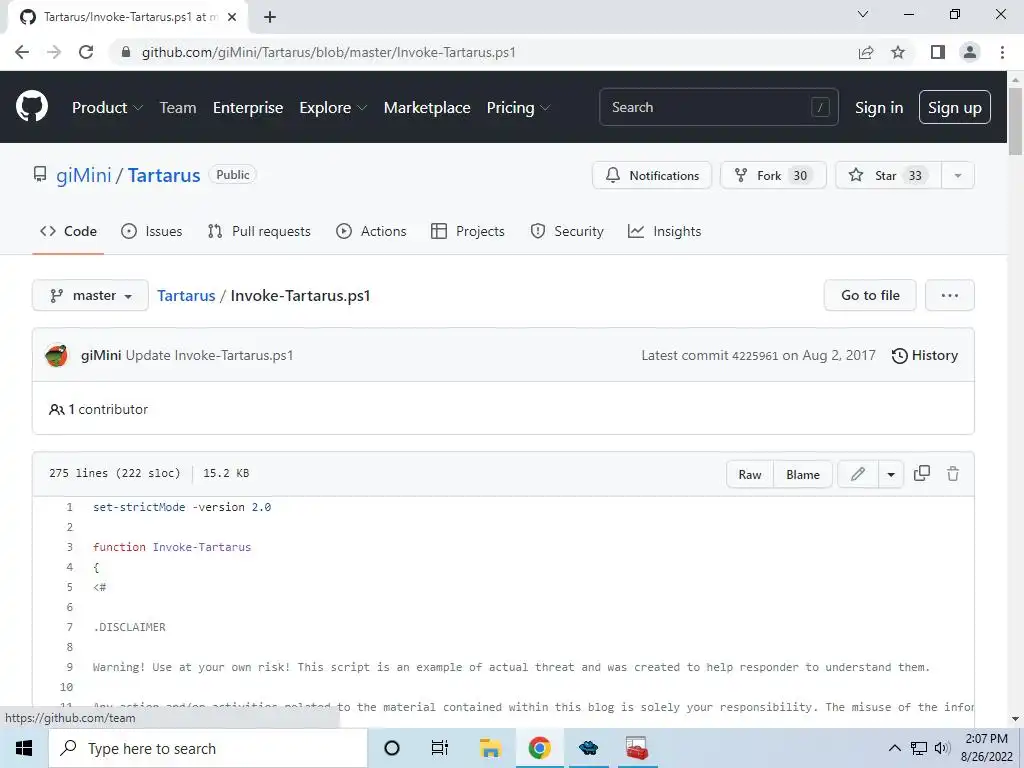Click the volume icon in system tray
This screenshot has width=1024, height=768.
(942, 748)
